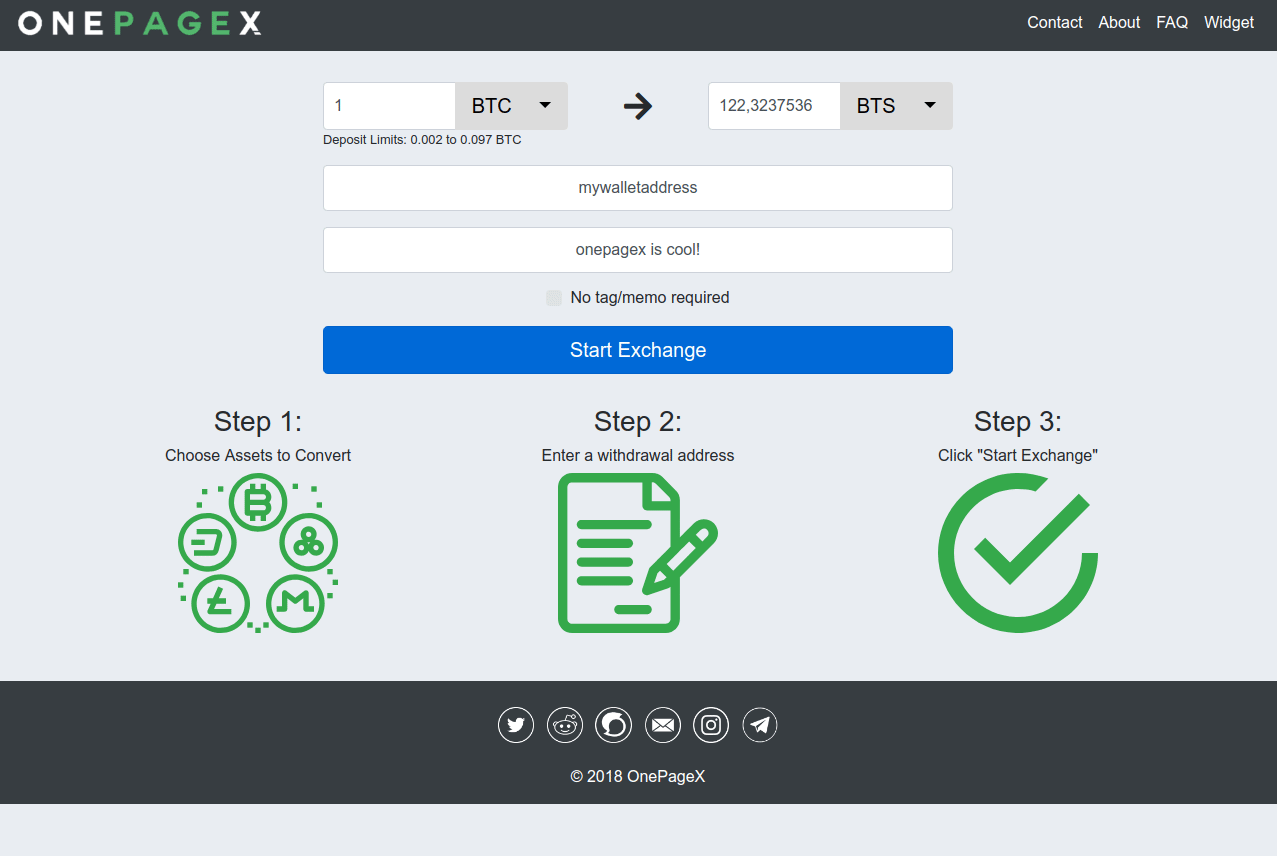
Task: Click 'Enter a withdrawal address' text
Action: (638, 456)
